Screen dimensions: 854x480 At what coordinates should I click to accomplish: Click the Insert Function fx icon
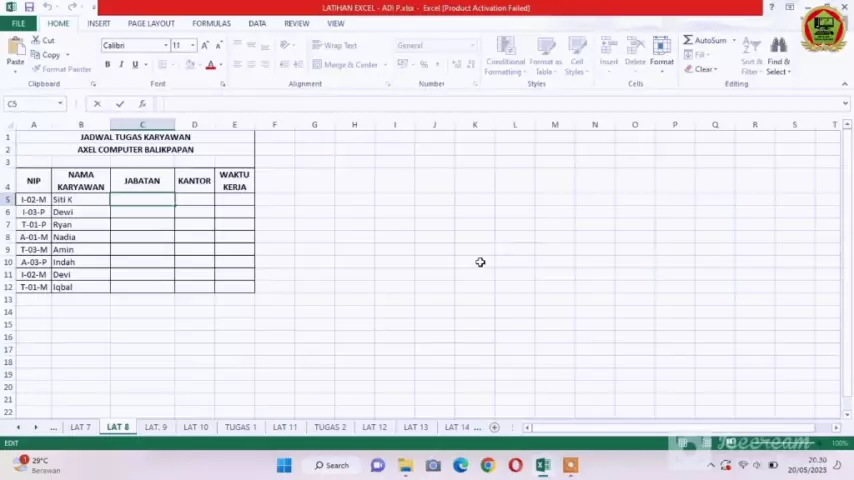point(142,104)
